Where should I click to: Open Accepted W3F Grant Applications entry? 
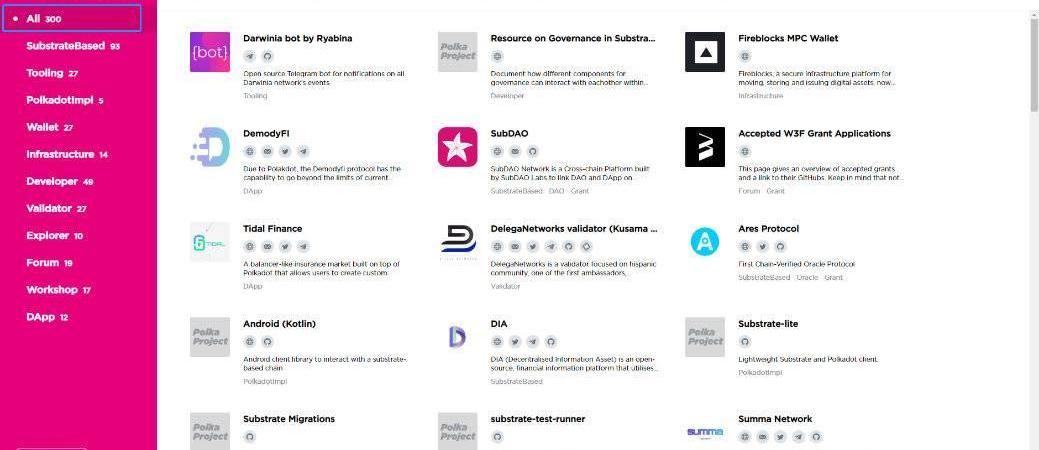(814, 133)
